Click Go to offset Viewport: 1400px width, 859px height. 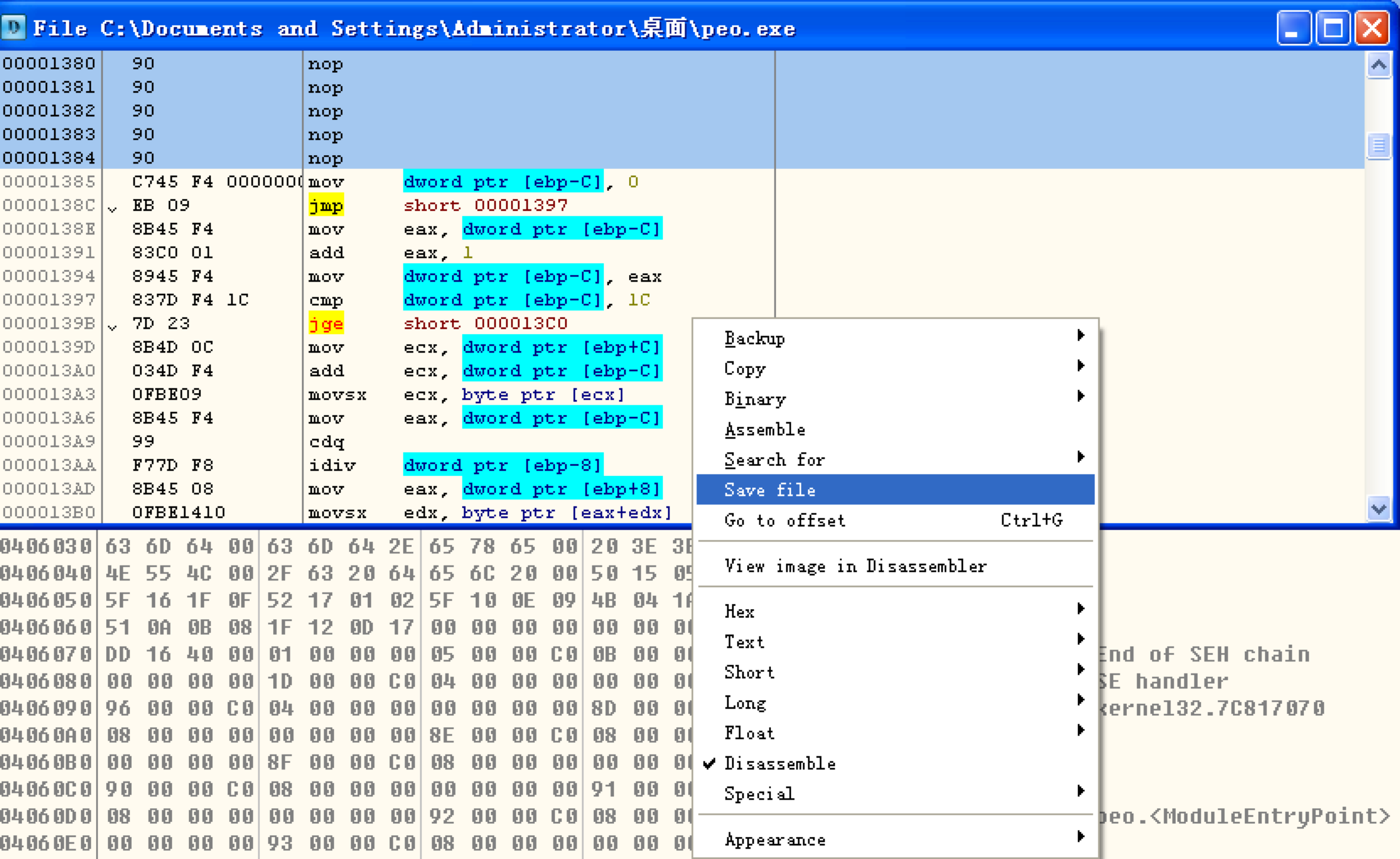785,520
